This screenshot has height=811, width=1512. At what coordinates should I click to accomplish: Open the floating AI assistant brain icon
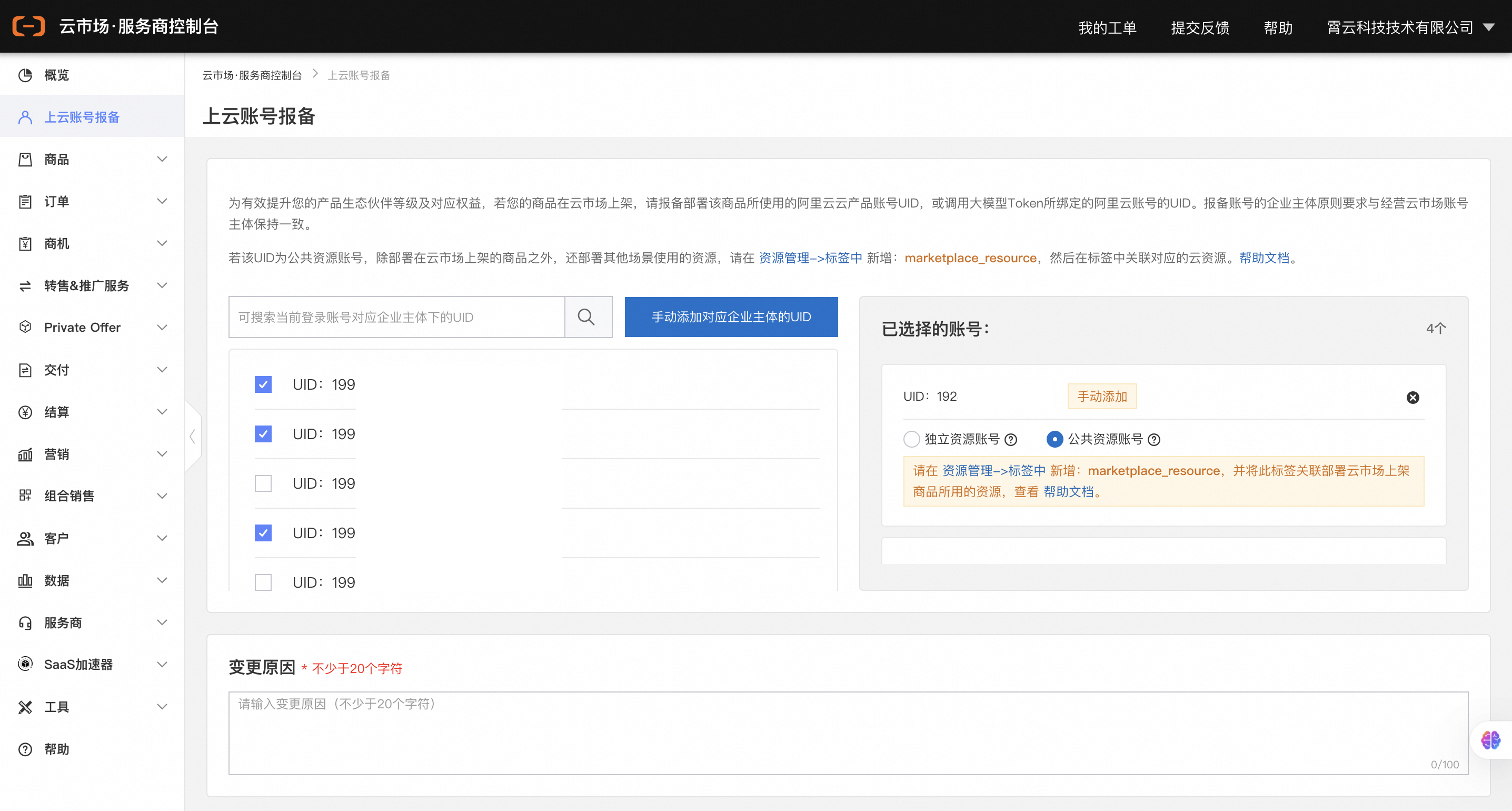point(1491,740)
